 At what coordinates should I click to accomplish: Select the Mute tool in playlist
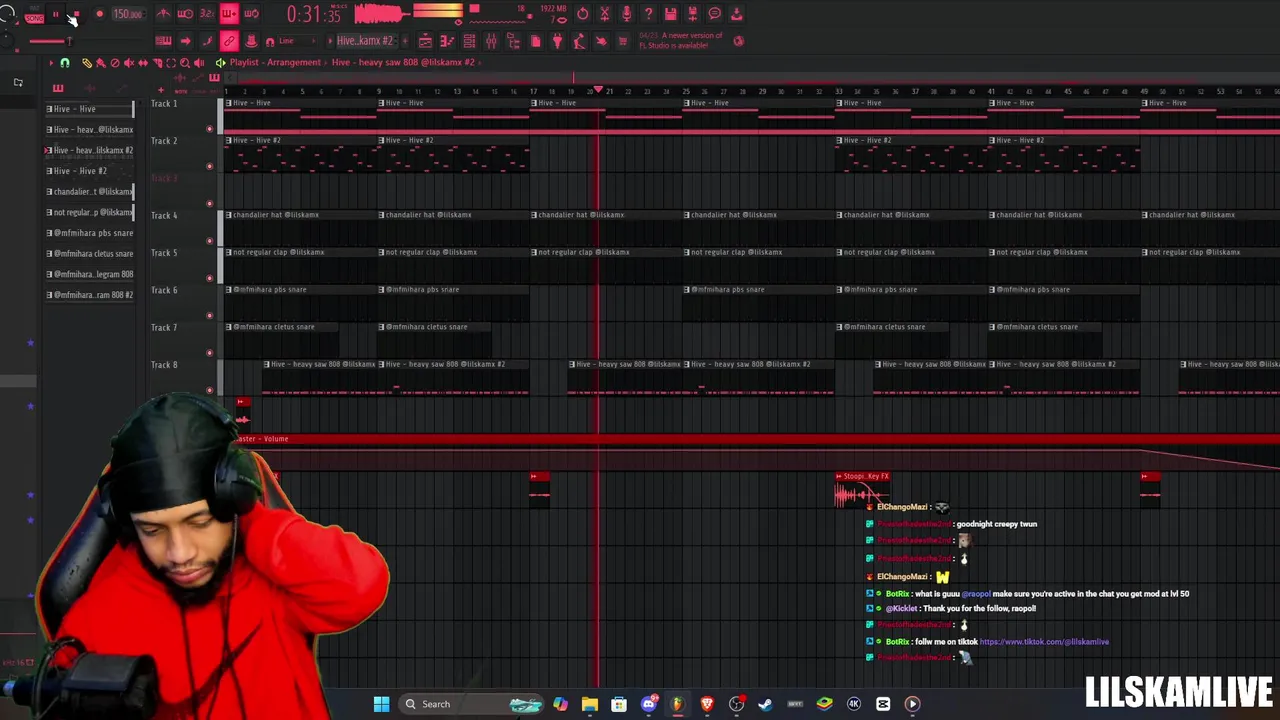tap(129, 63)
